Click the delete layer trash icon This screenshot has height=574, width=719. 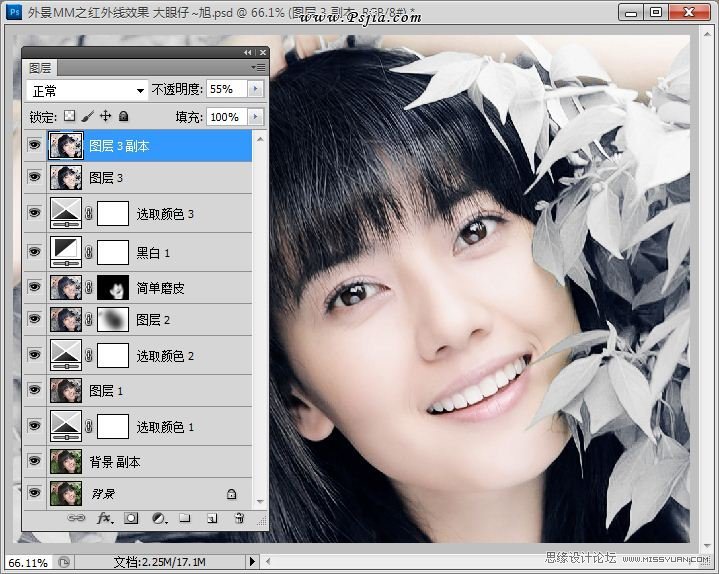pos(239,519)
